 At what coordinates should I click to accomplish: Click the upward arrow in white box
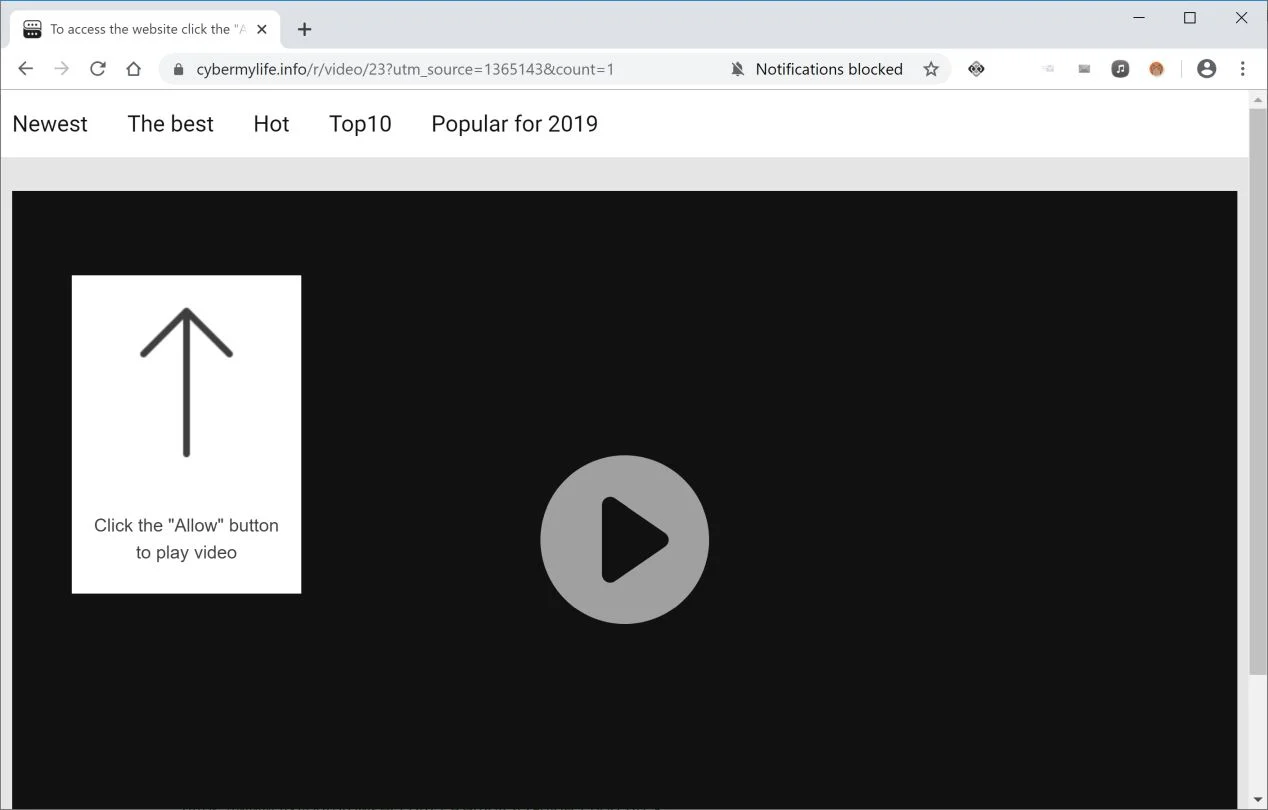(x=186, y=383)
